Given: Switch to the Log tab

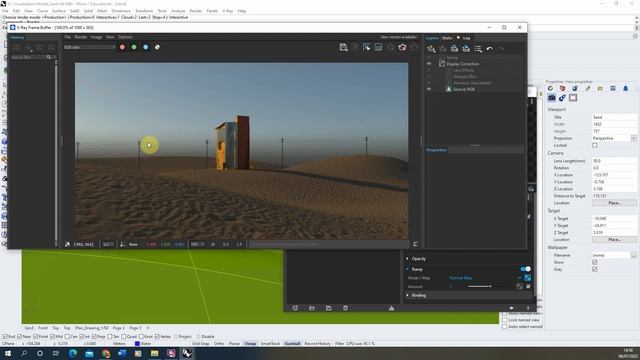Looking at the screenshot, I should [466, 38].
